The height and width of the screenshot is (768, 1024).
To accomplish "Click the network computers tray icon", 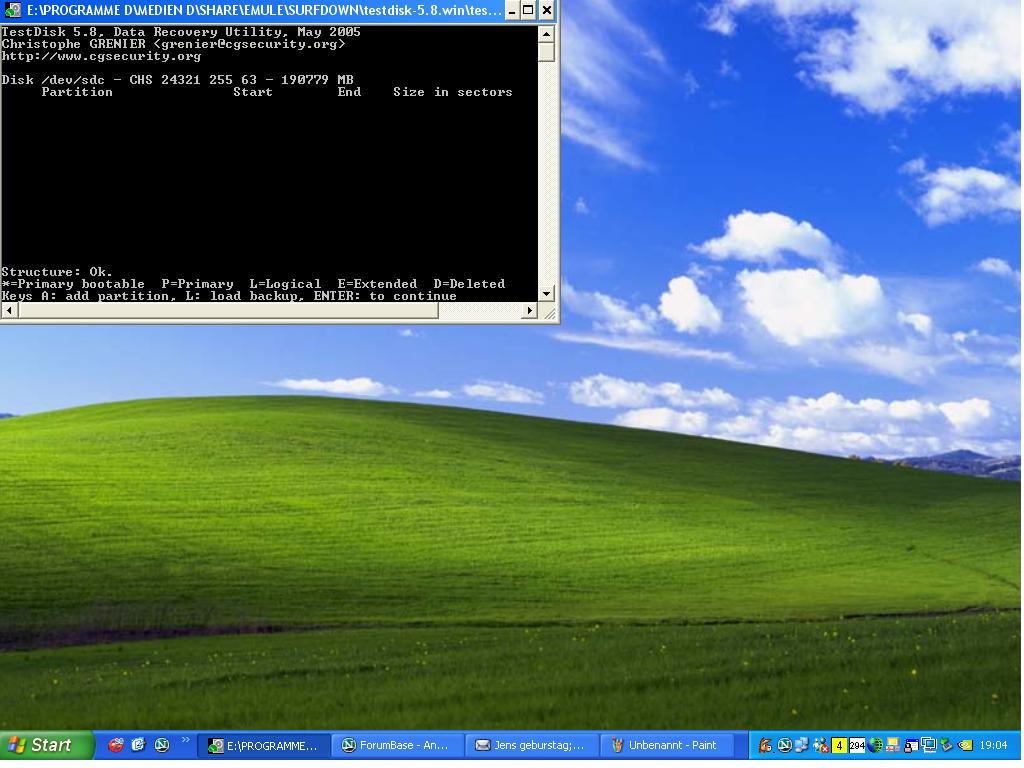I will click(802, 745).
